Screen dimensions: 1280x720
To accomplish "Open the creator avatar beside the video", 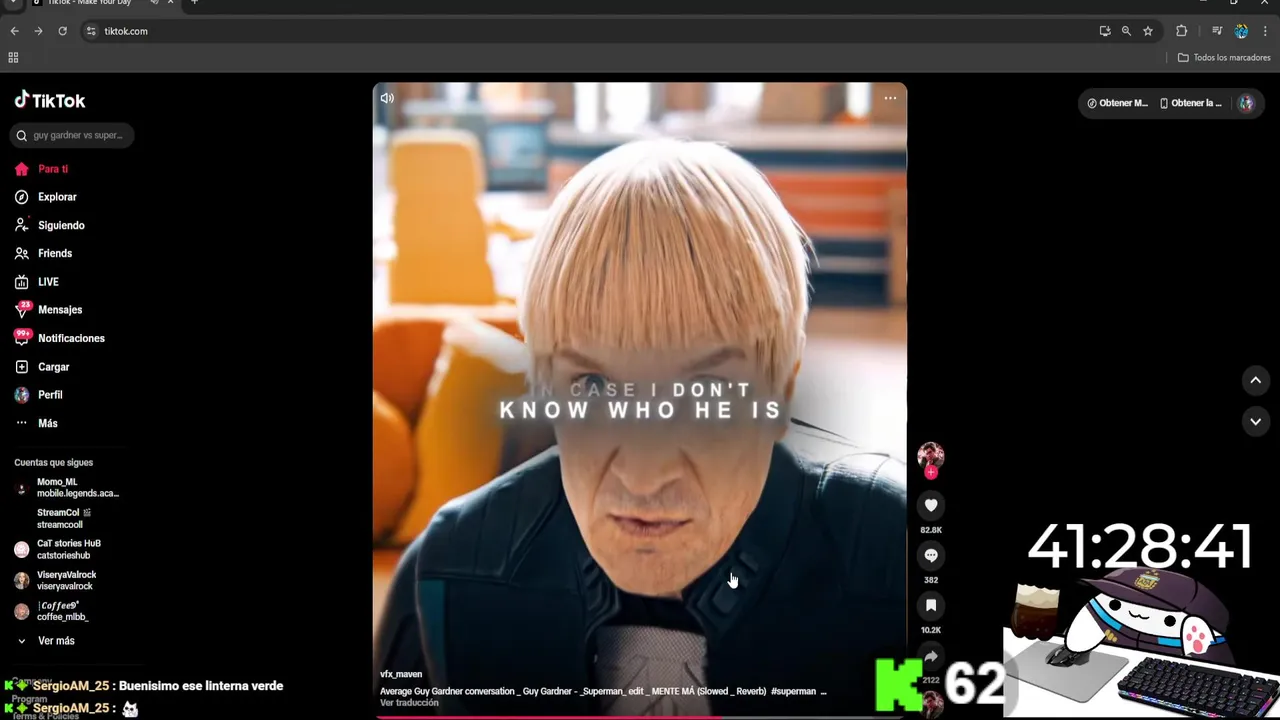I will pyautogui.click(x=931, y=456).
